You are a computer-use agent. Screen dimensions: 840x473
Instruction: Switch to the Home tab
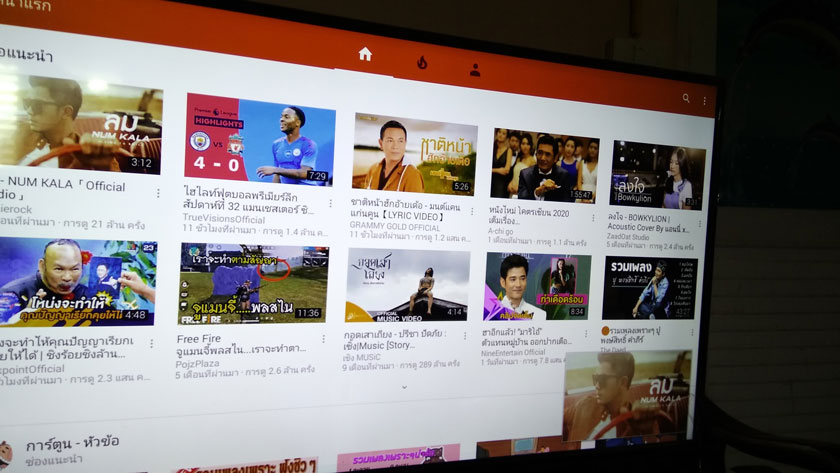[x=365, y=54]
